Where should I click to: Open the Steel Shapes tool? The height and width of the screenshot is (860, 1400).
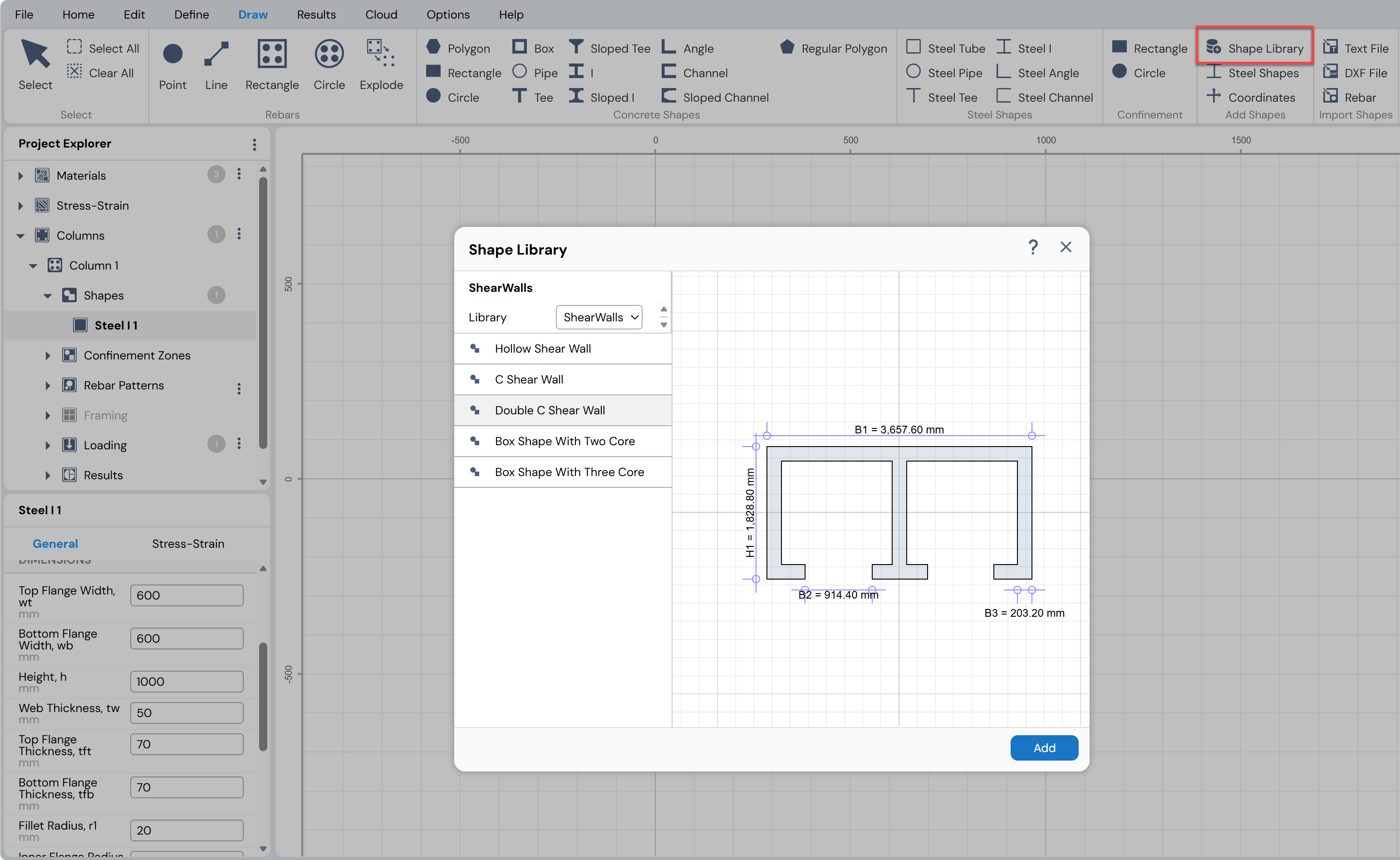click(1253, 72)
